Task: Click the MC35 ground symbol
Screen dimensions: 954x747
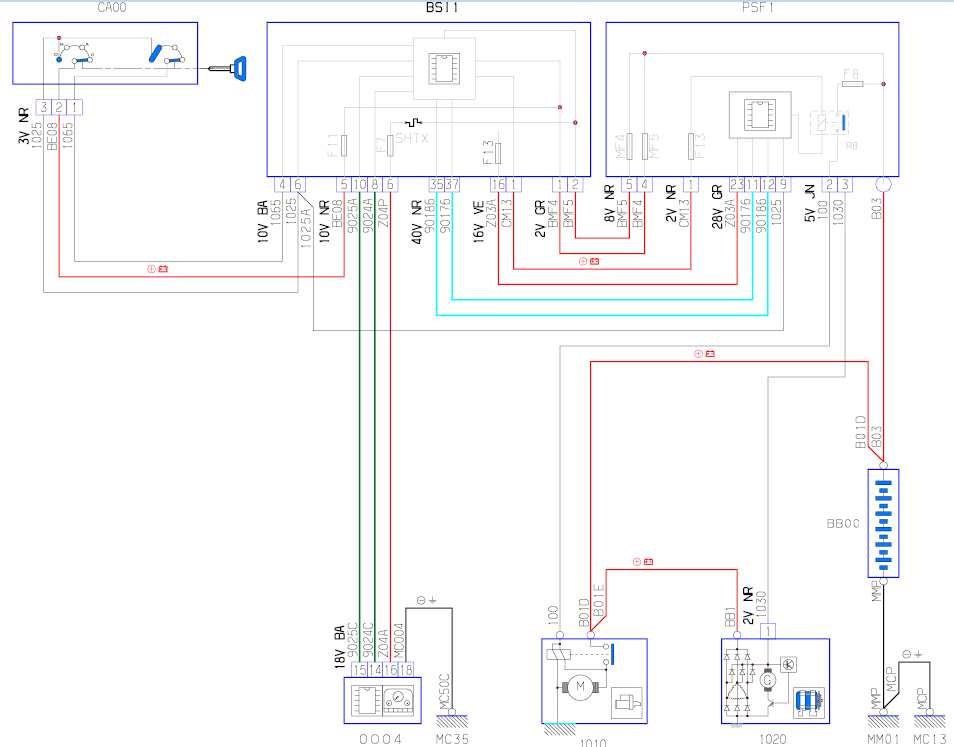Action: [x=452, y=721]
